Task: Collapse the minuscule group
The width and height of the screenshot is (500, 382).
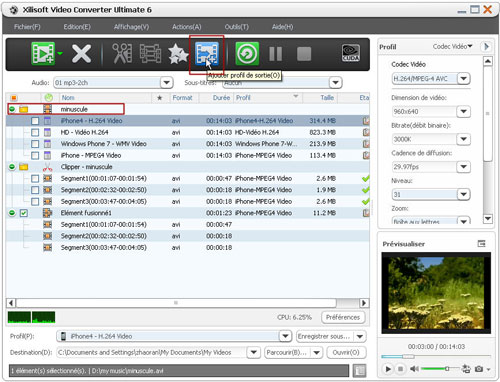Action: point(12,109)
